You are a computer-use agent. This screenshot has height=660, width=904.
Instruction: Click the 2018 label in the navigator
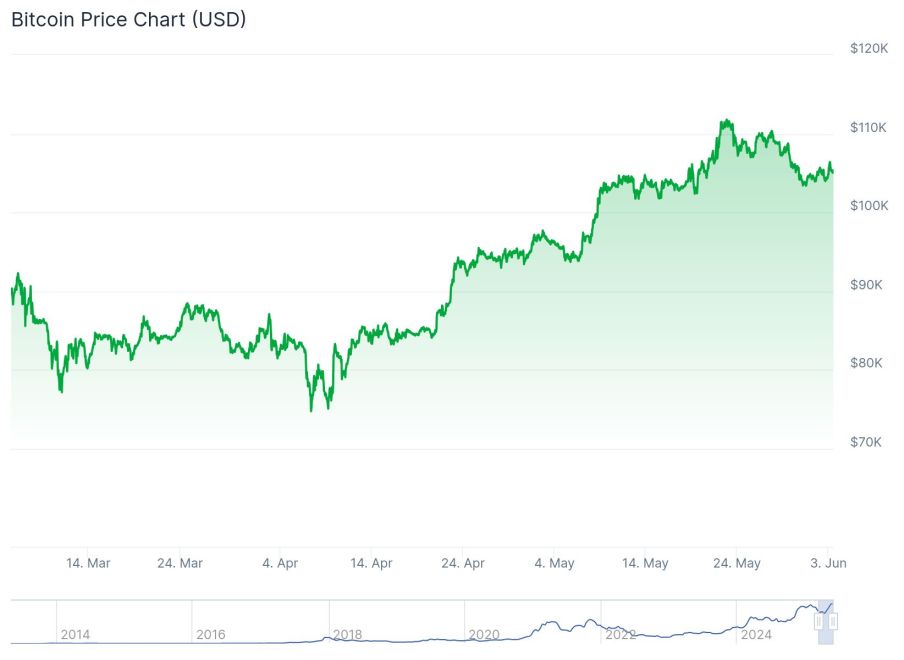347,634
